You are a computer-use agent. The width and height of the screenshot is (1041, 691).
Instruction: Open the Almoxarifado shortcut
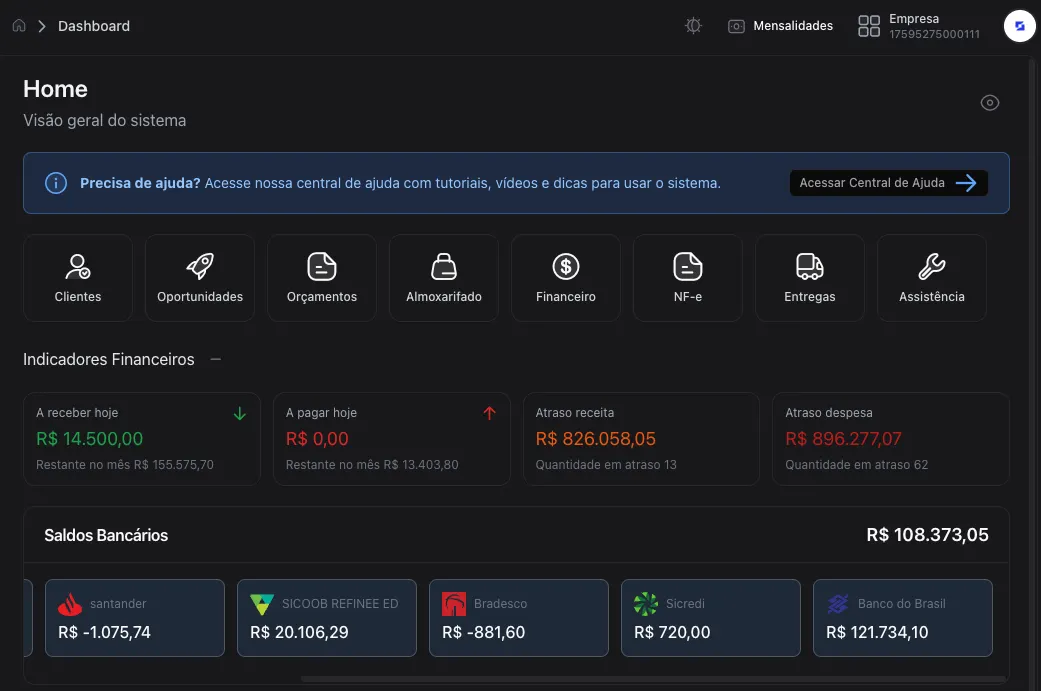pos(444,278)
